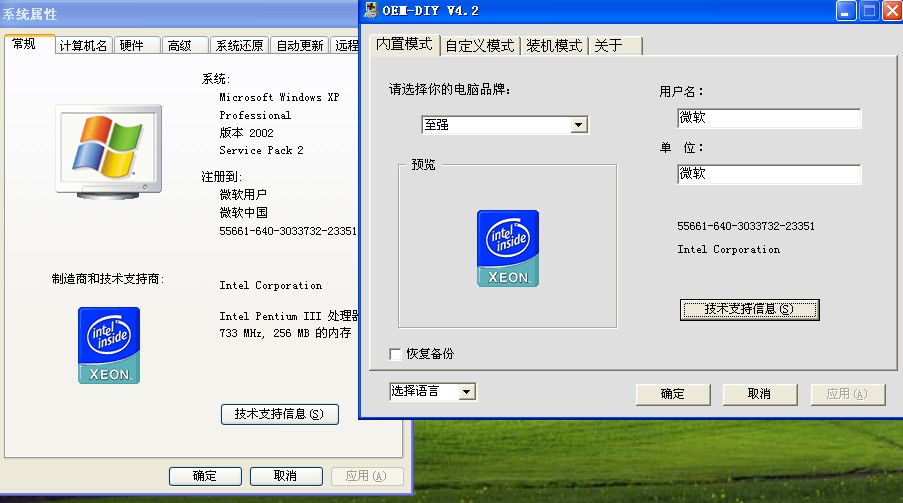Click '微软用户' registered user text
903x503 pixels.
tap(243, 195)
